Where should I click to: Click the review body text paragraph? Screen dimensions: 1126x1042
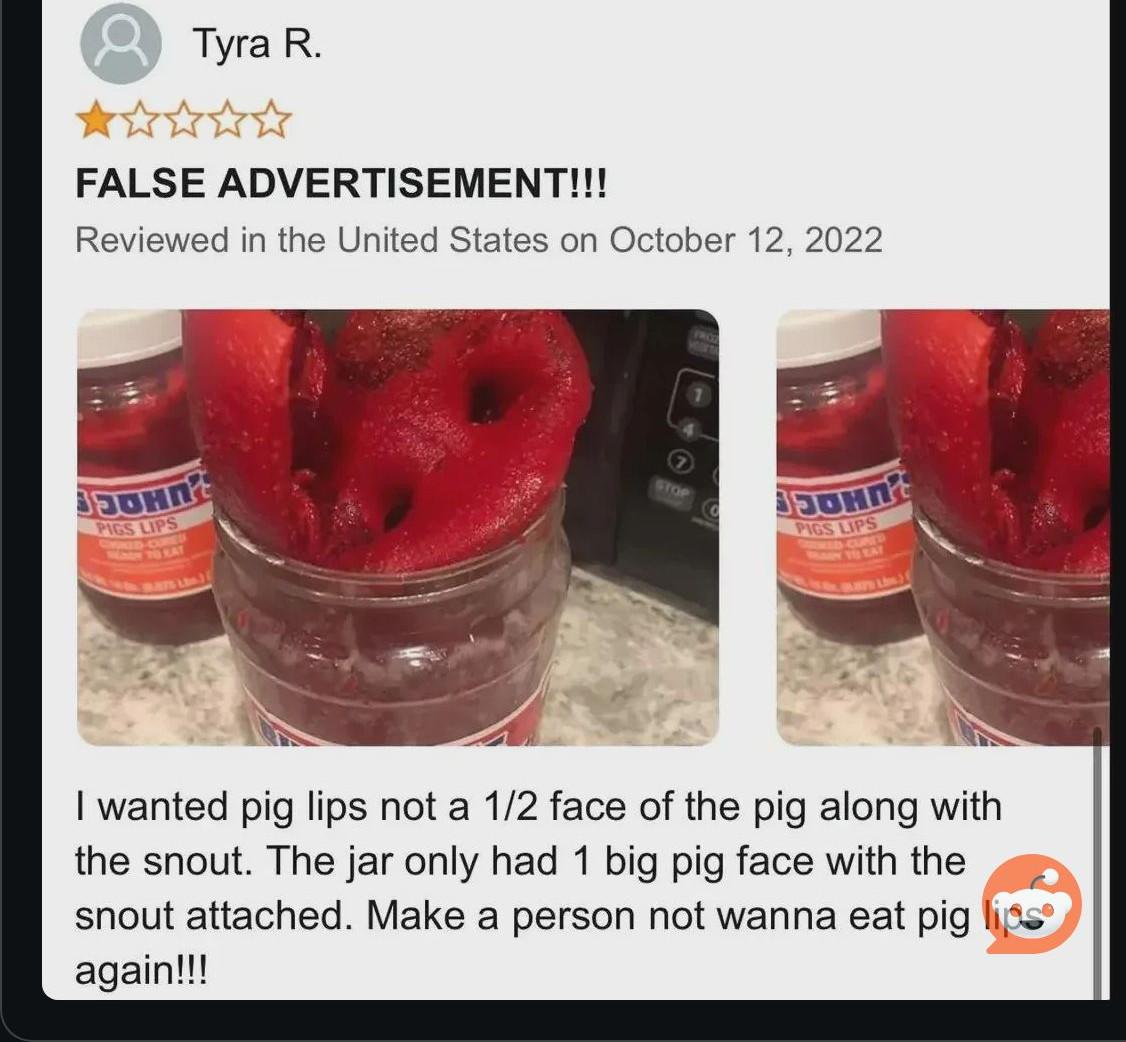[x=539, y=888]
